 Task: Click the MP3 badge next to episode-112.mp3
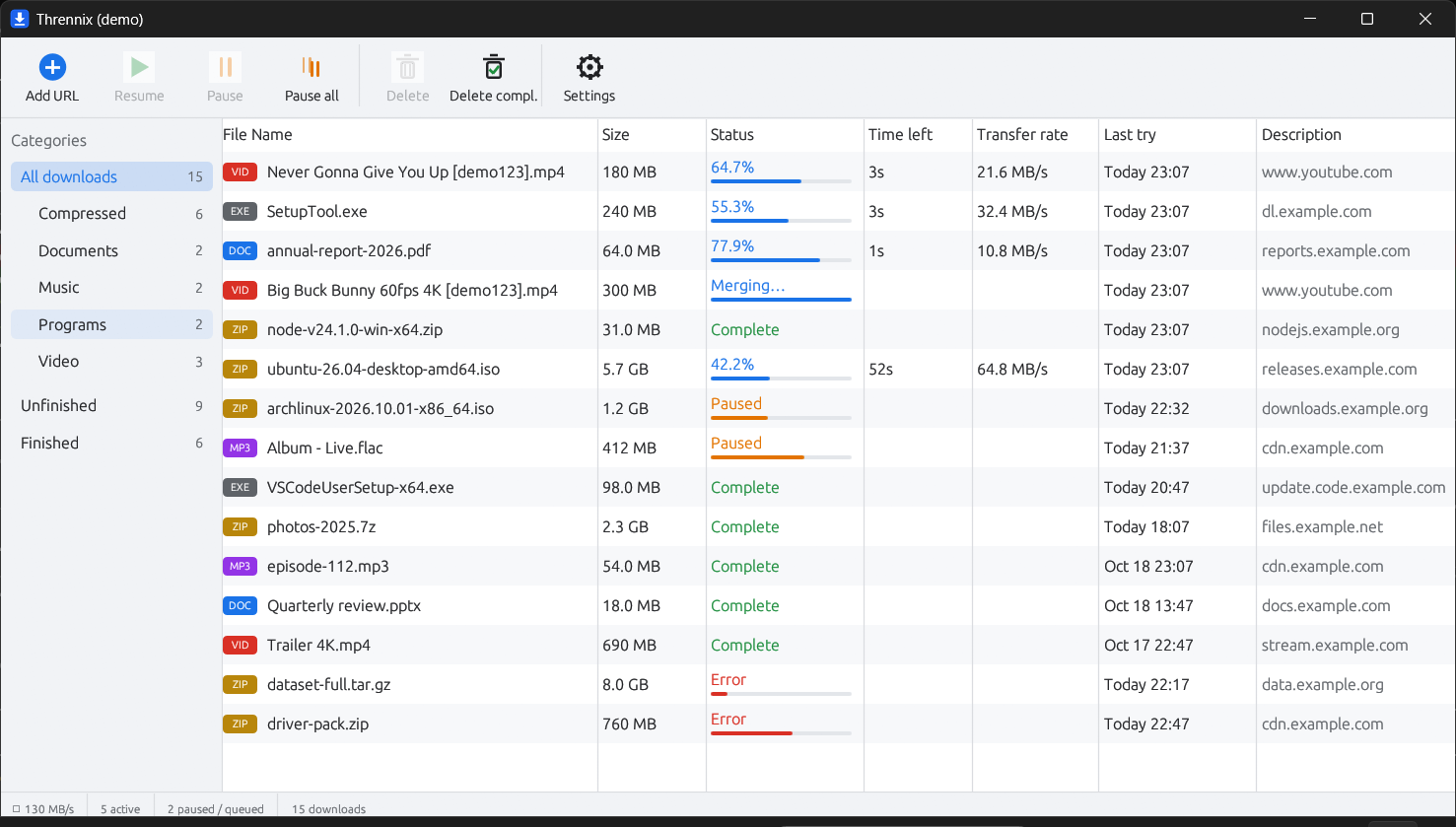click(240, 567)
